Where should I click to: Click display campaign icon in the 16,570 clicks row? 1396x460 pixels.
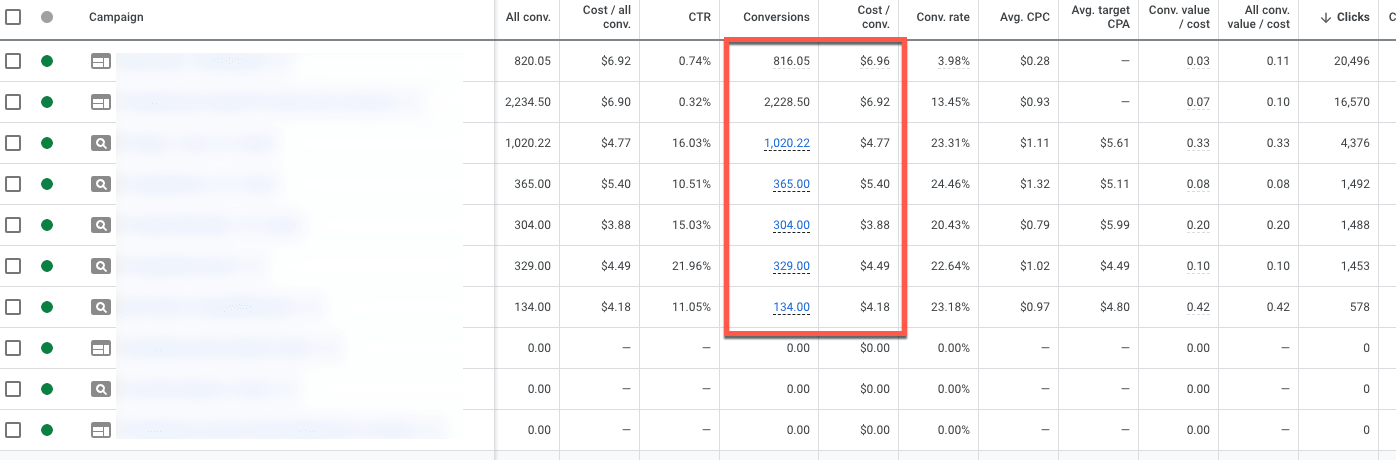100,102
